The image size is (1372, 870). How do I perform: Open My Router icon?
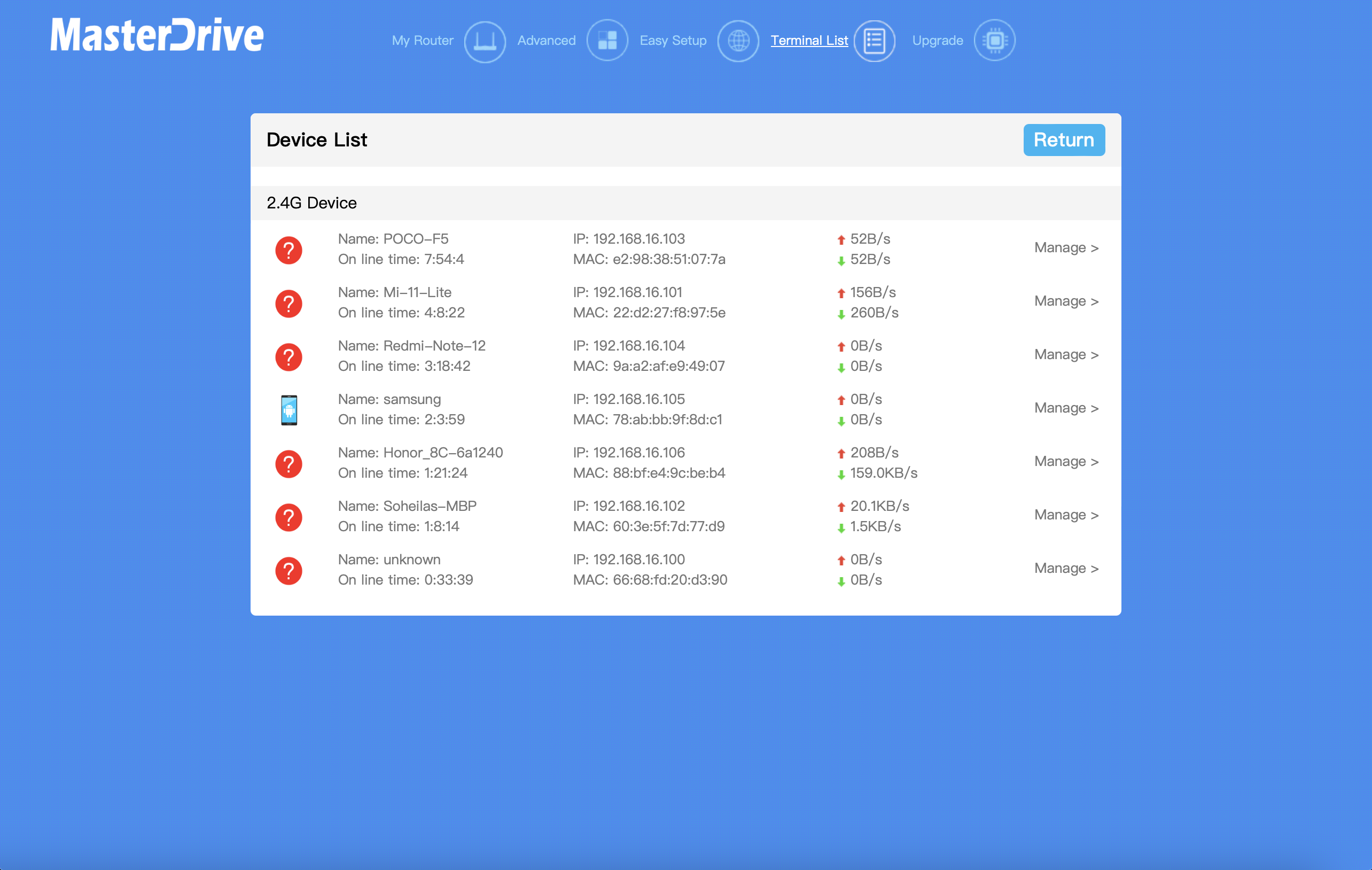[x=485, y=41]
